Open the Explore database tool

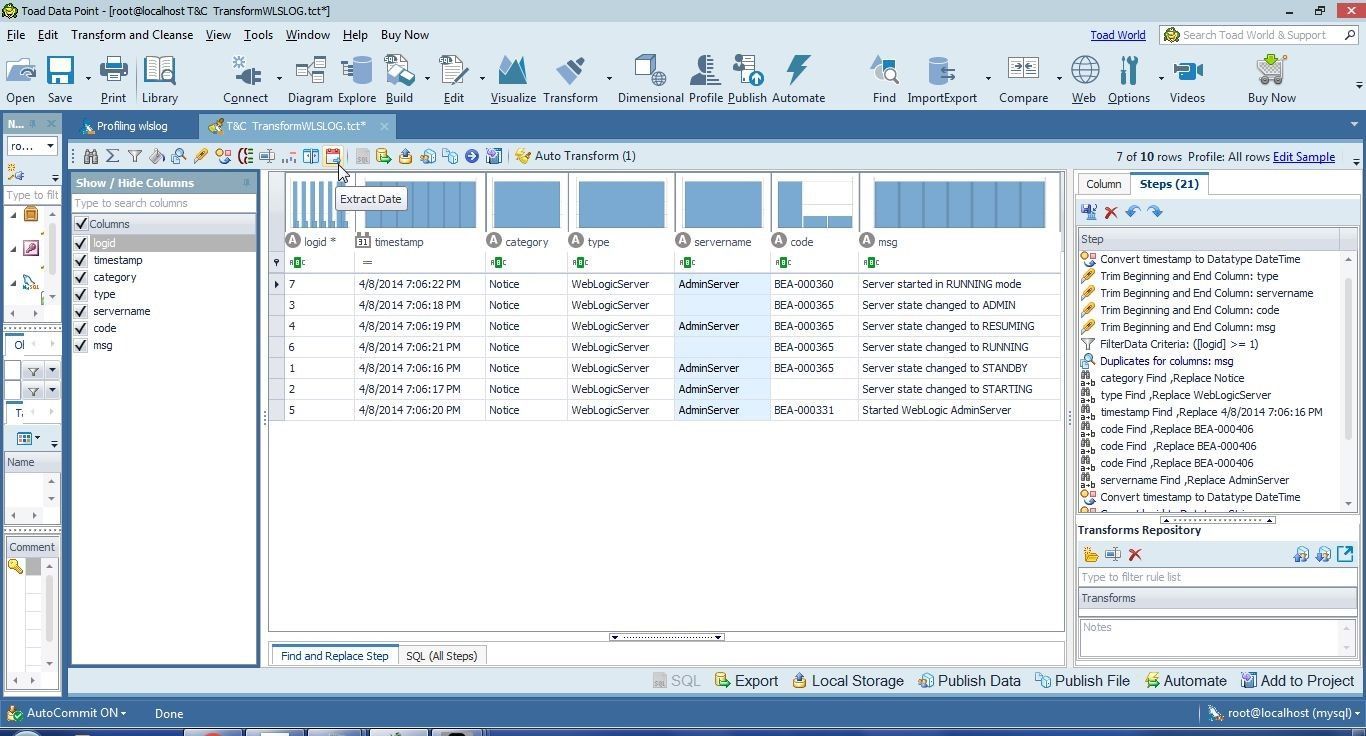[356, 79]
